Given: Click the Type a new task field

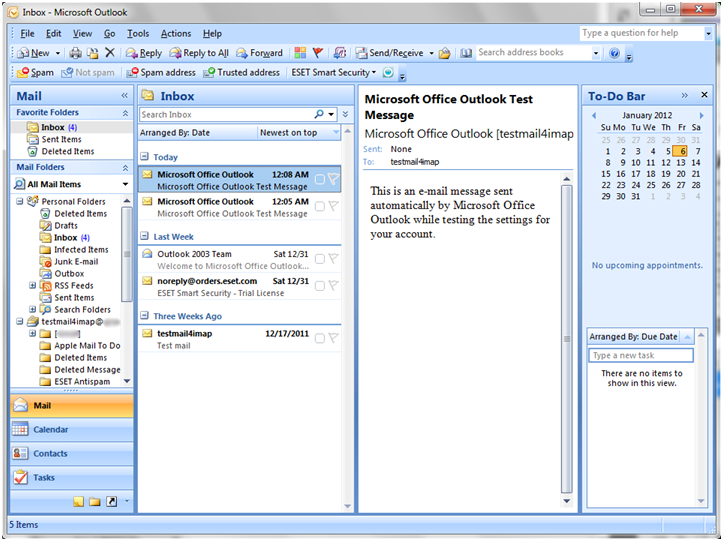Looking at the screenshot, I should tap(641, 355).
